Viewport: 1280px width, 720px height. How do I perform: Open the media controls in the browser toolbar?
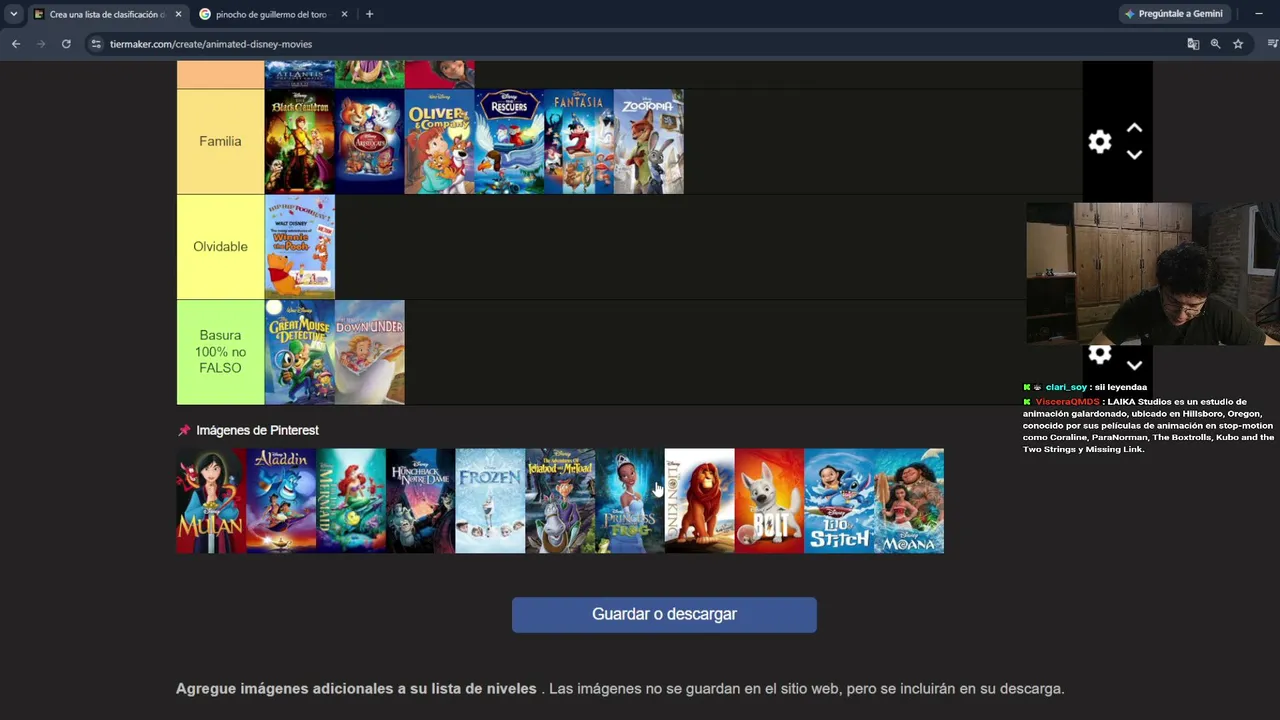[x=1272, y=44]
